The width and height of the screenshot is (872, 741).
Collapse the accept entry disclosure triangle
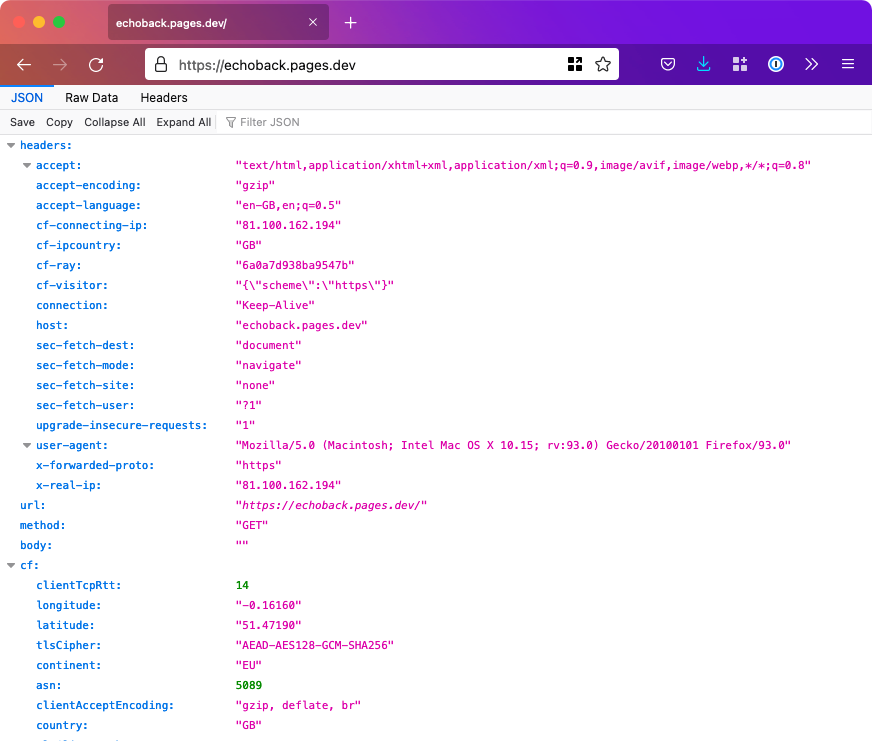click(26, 165)
